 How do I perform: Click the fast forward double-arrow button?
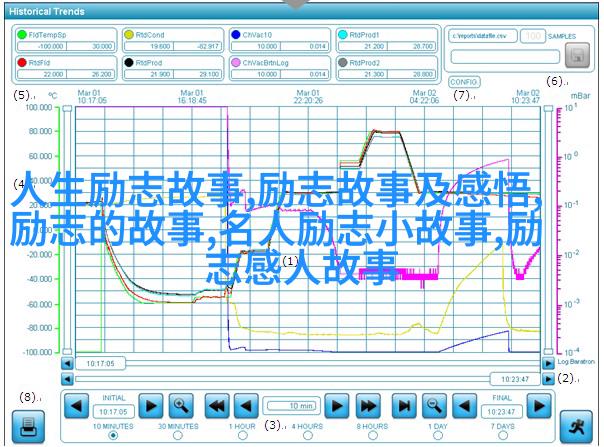tap(368, 406)
